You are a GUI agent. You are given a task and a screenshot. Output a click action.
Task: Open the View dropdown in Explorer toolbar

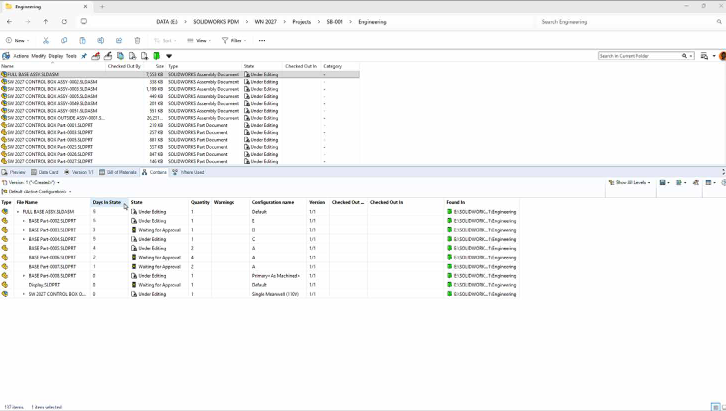[x=199, y=41]
